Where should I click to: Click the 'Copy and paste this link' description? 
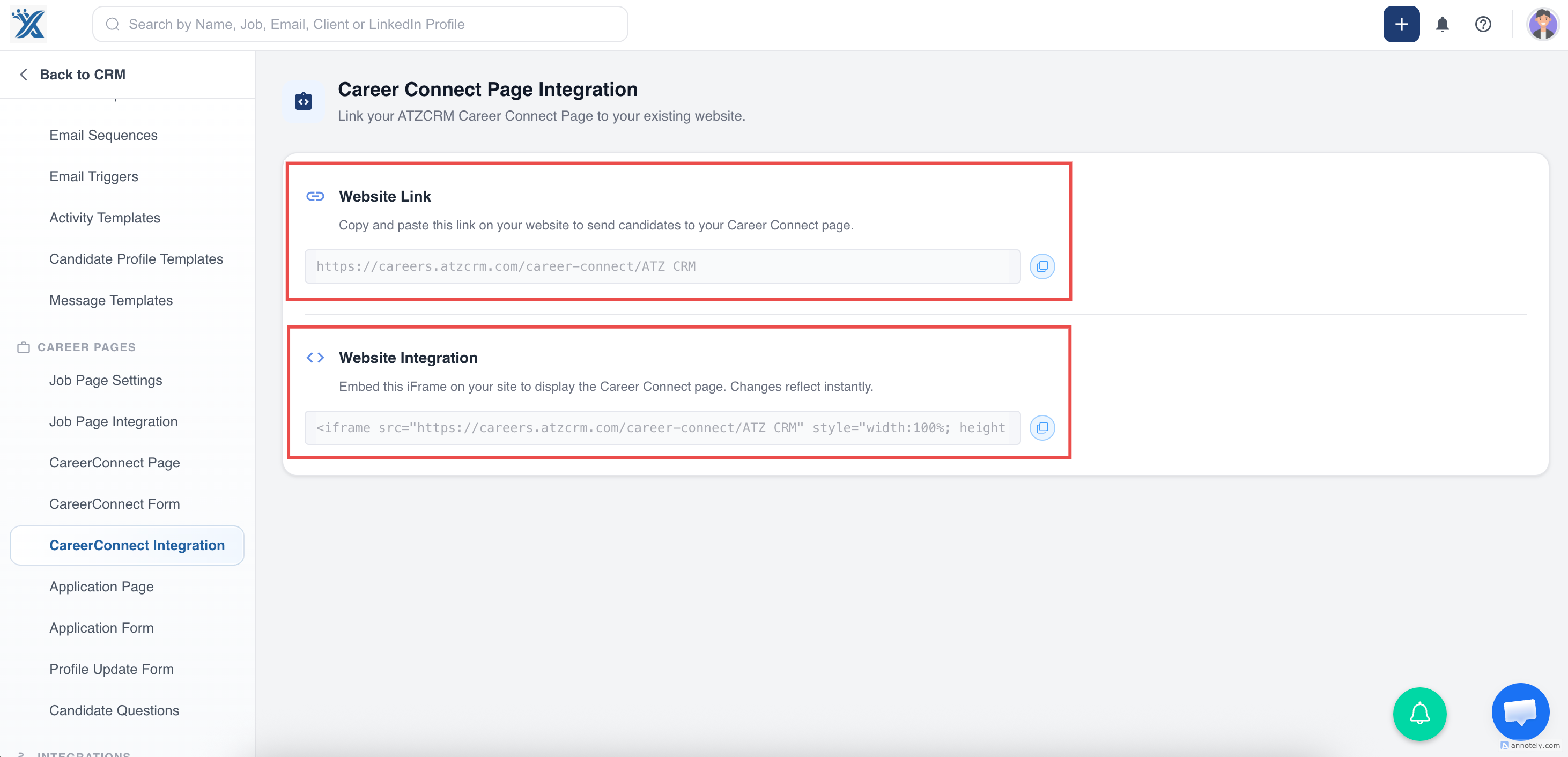(596, 225)
